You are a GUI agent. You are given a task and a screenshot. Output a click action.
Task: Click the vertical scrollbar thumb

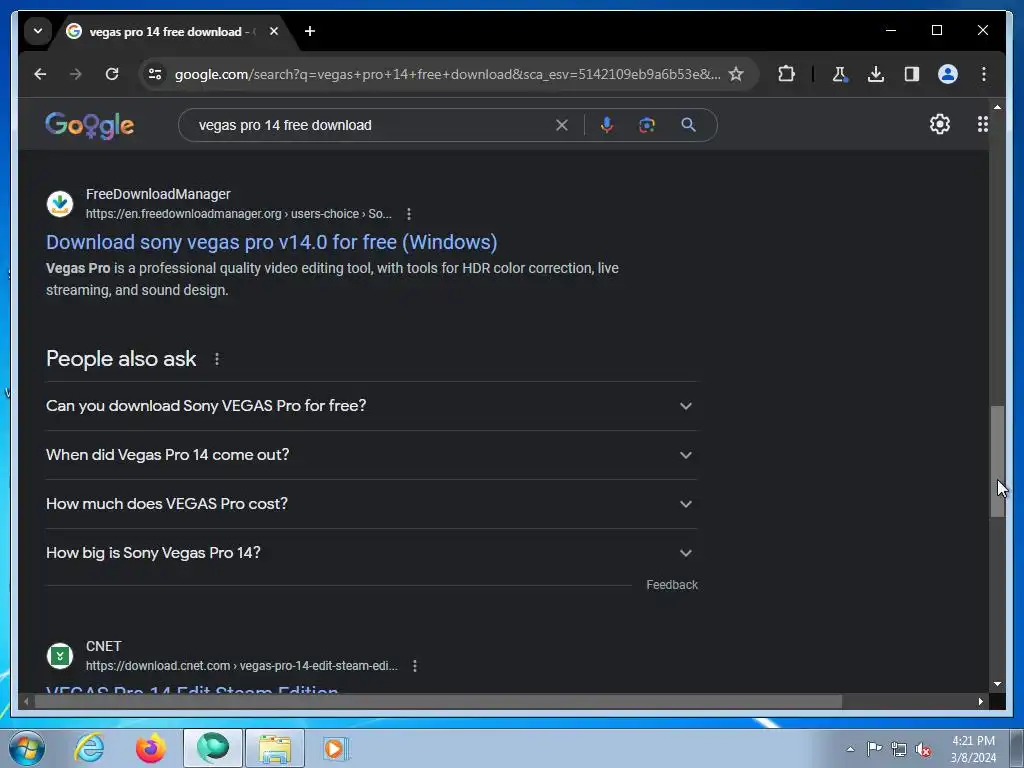coord(997,462)
